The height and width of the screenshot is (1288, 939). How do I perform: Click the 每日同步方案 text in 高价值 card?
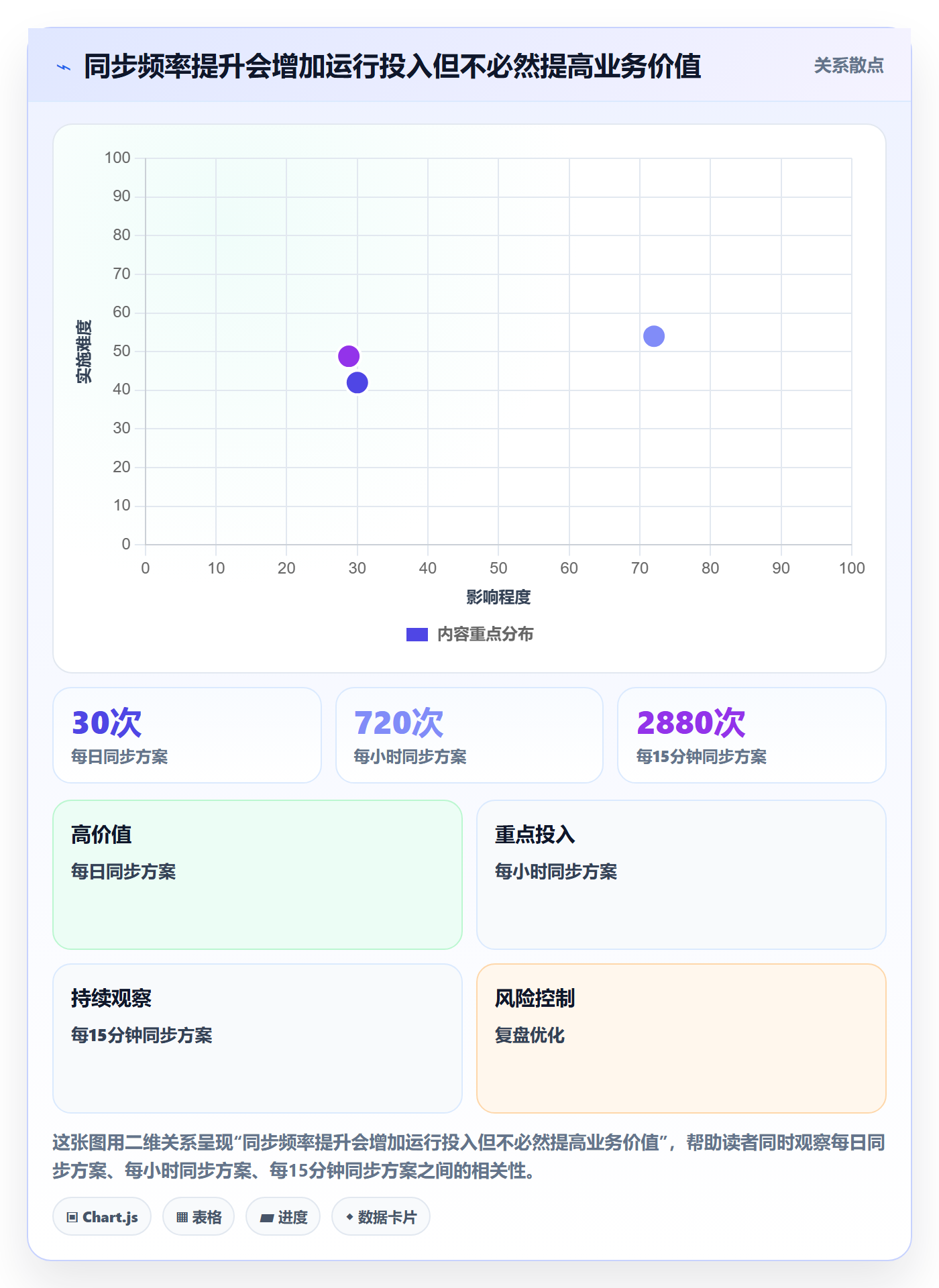pyautogui.click(x=123, y=871)
